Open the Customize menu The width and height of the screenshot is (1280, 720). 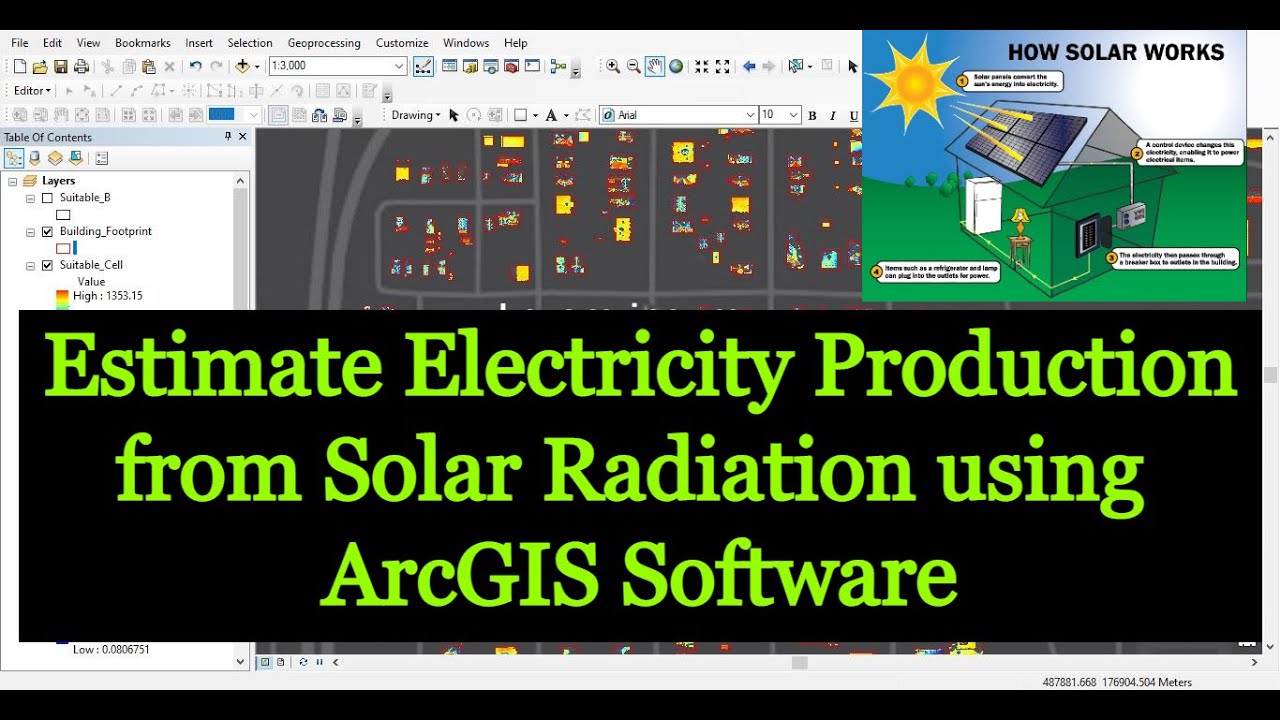[x=402, y=43]
